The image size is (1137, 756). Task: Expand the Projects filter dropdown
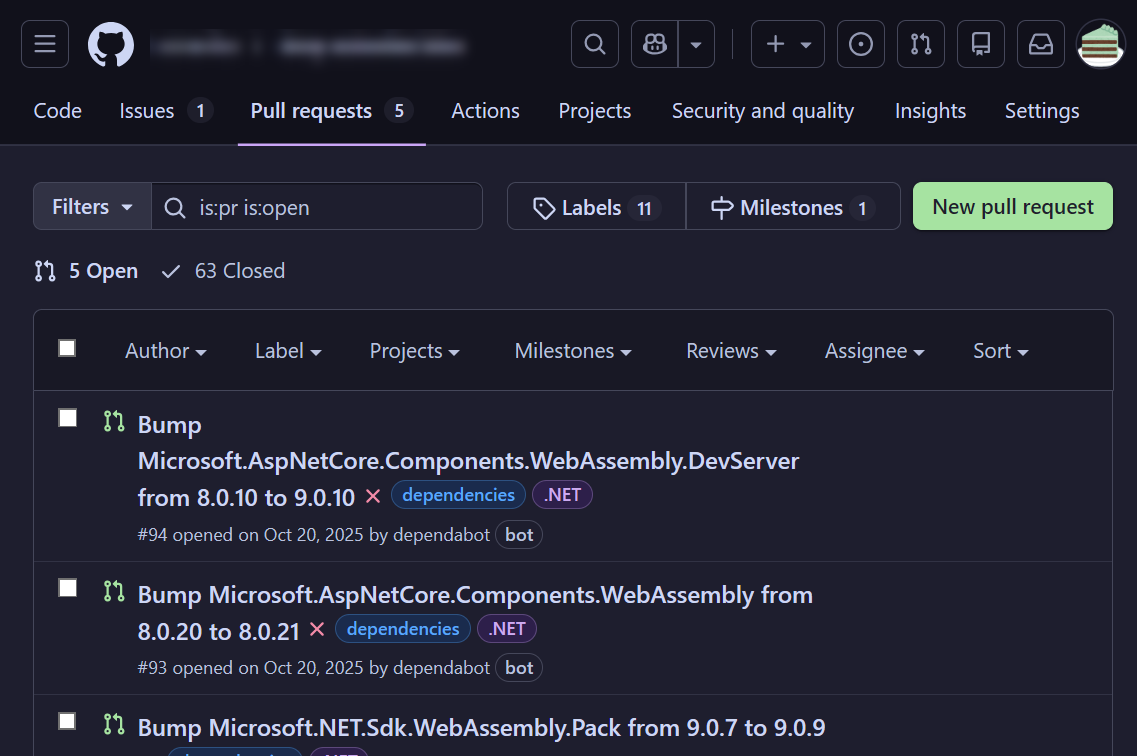click(415, 351)
